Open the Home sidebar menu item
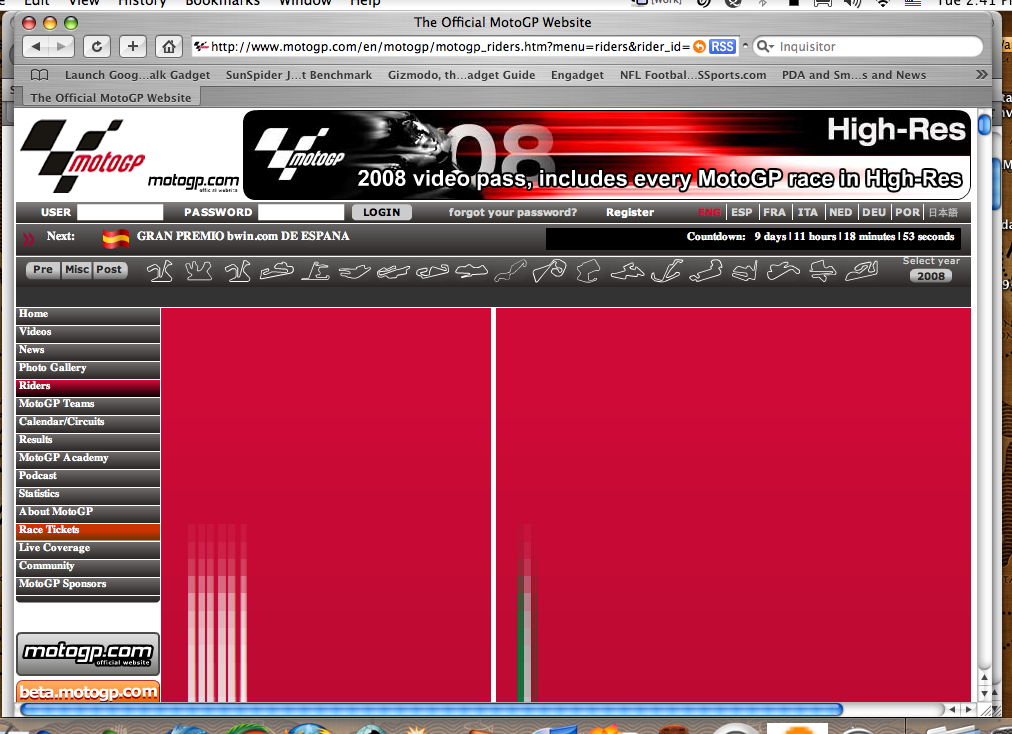This screenshot has width=1012, height=734. [x=88, y=315]
